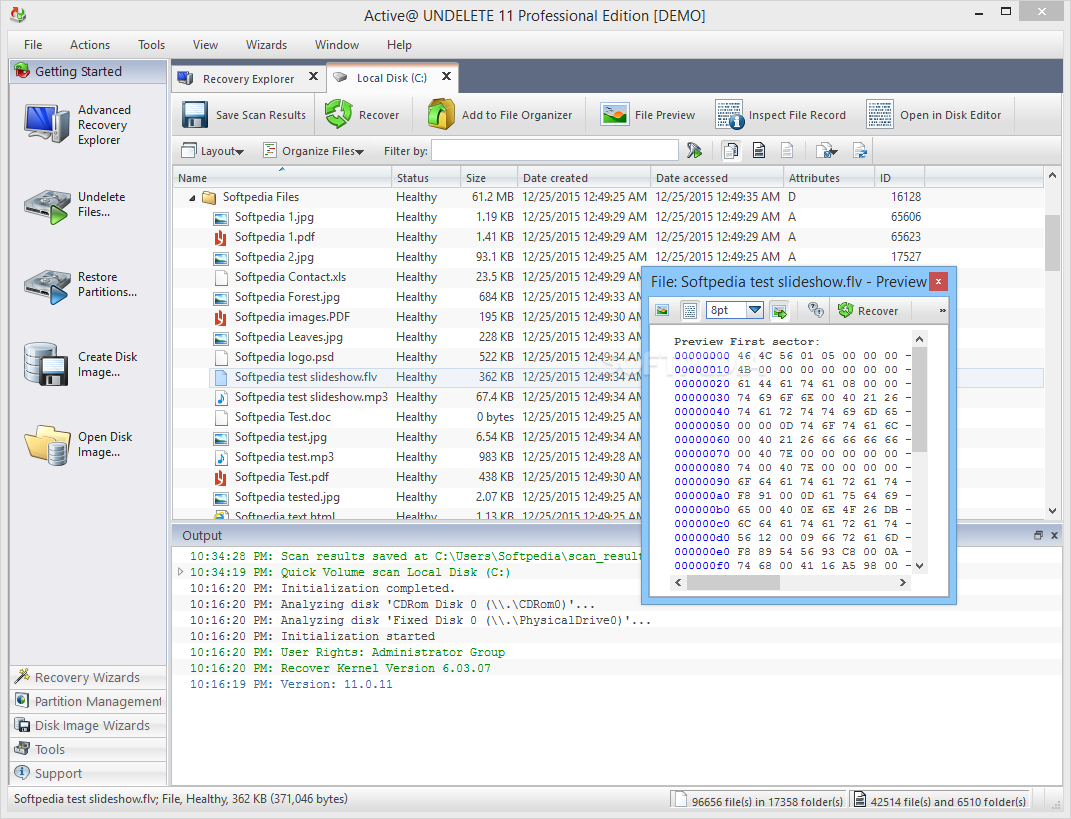Expand the Partition Management sidebar section

(88, 701)
